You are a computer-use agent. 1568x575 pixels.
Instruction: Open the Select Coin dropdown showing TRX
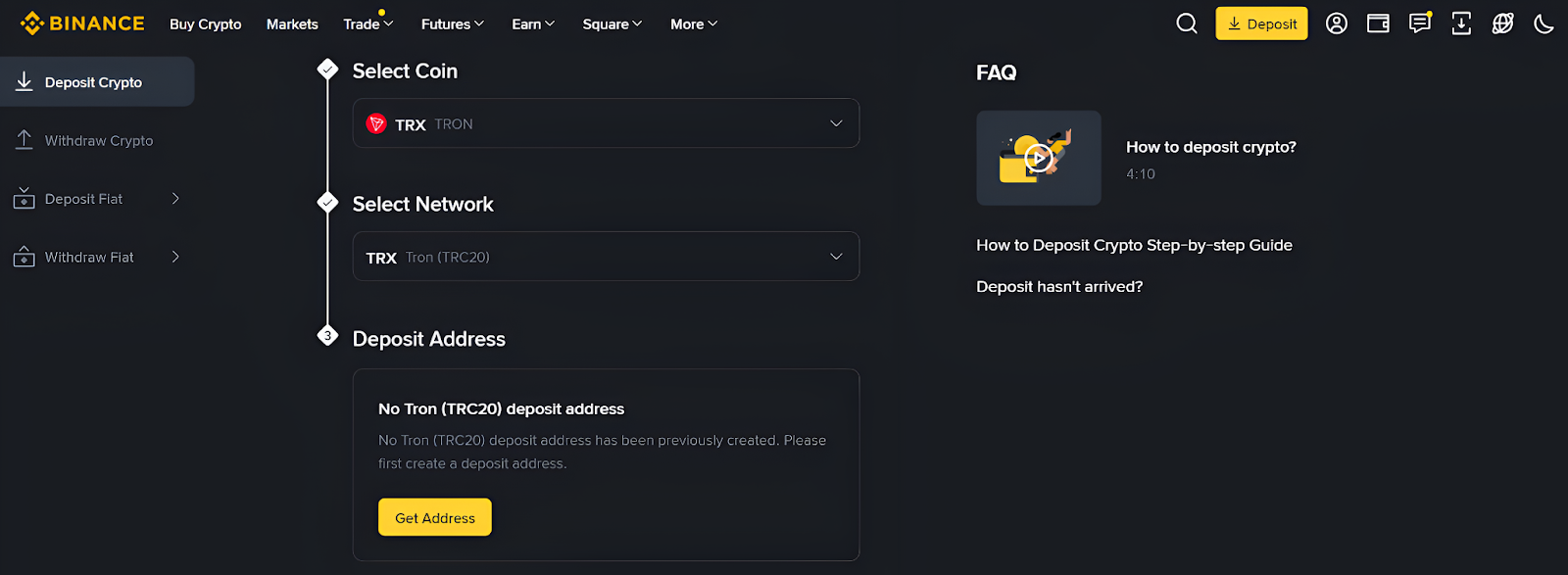[x=606, y=122]
